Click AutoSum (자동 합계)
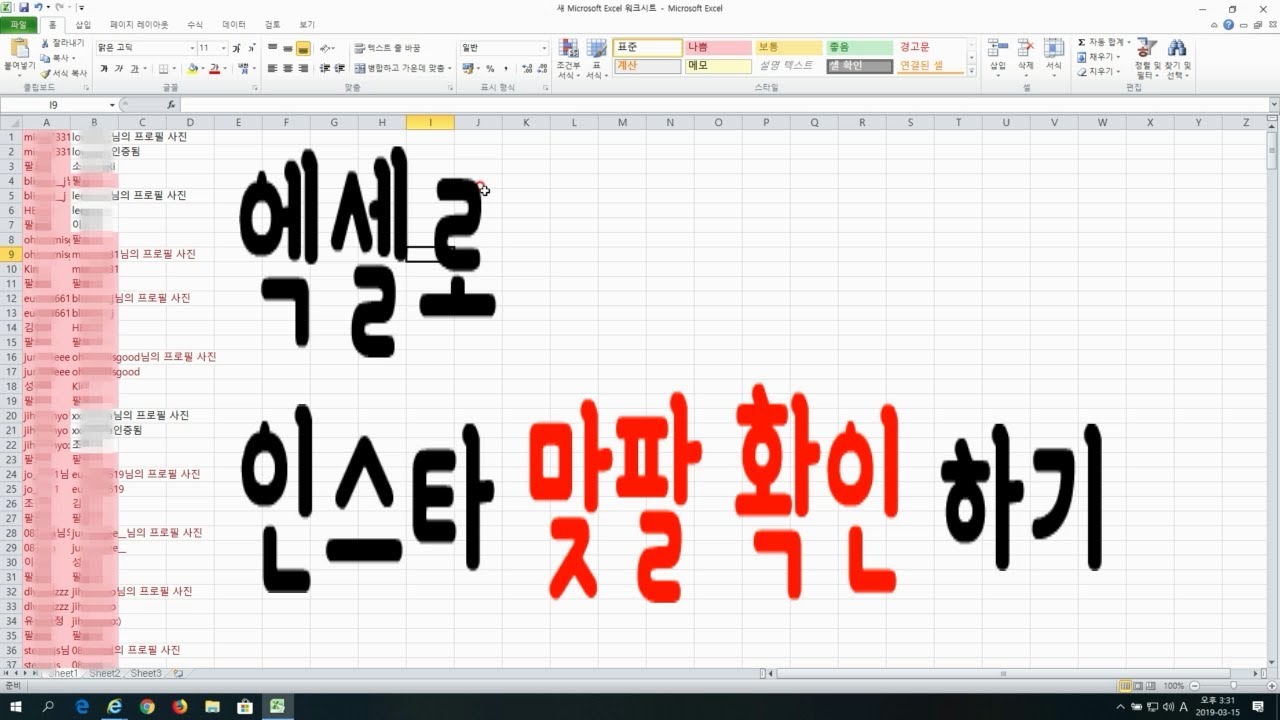The height and width of the screenshot is (720, 1280). tap(1104, 43)
